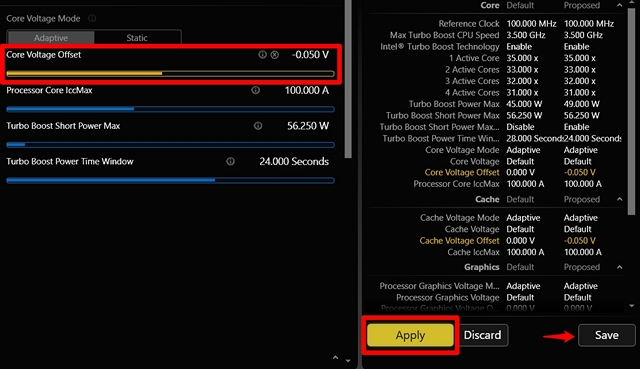The height and width of the screenshot is (369, 640).
Task: Open info icon for Turbo Boost Short Power Max
Action: click(258, 126)
